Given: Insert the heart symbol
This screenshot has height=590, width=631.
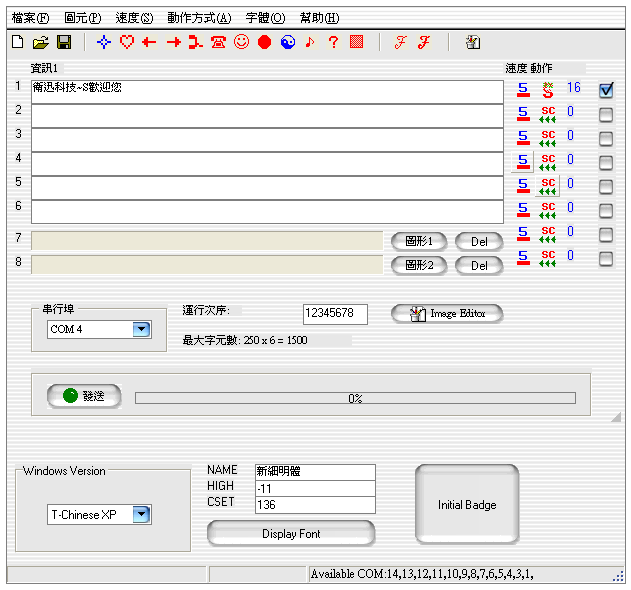Looking at the screenshot, I should (127, 42).
